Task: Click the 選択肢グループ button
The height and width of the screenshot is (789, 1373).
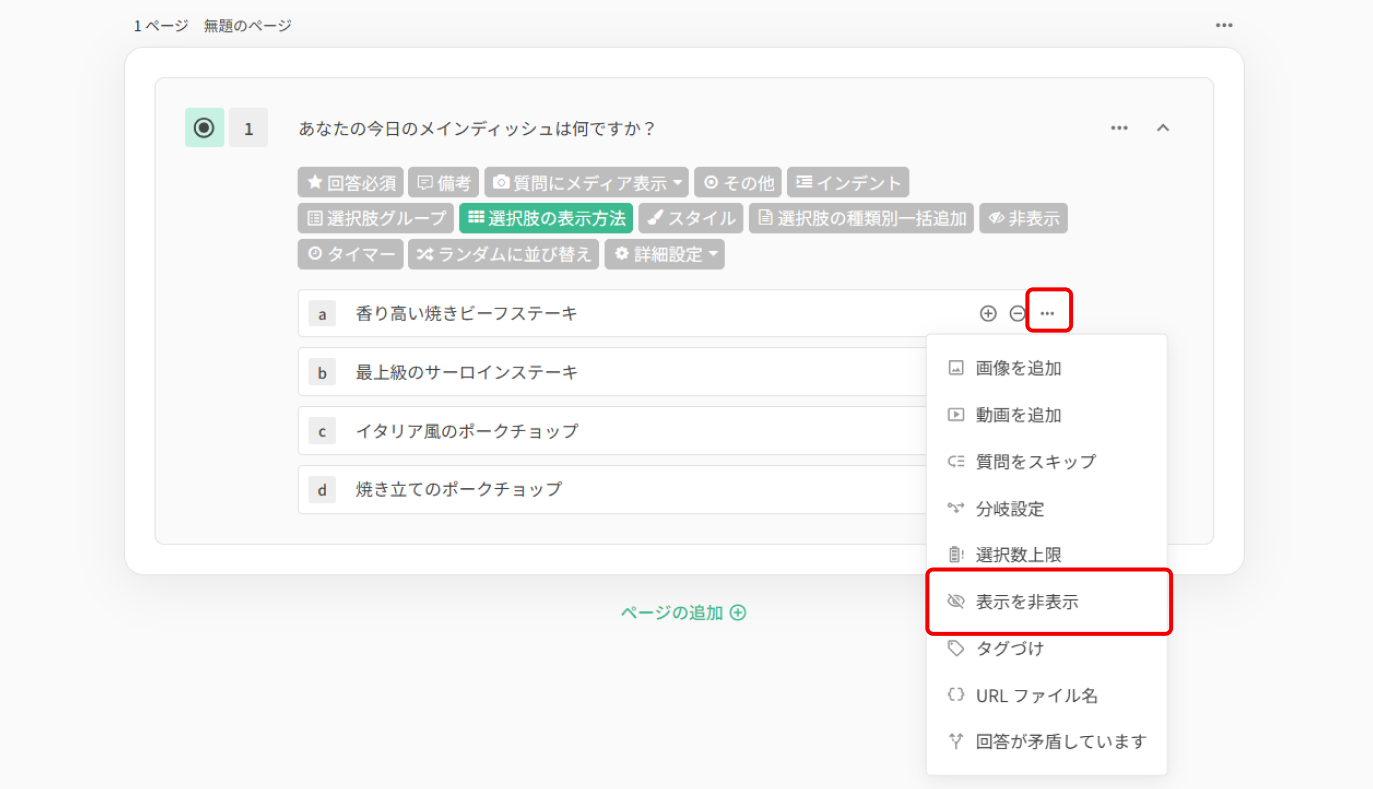Action: click(x=376, y=218)
